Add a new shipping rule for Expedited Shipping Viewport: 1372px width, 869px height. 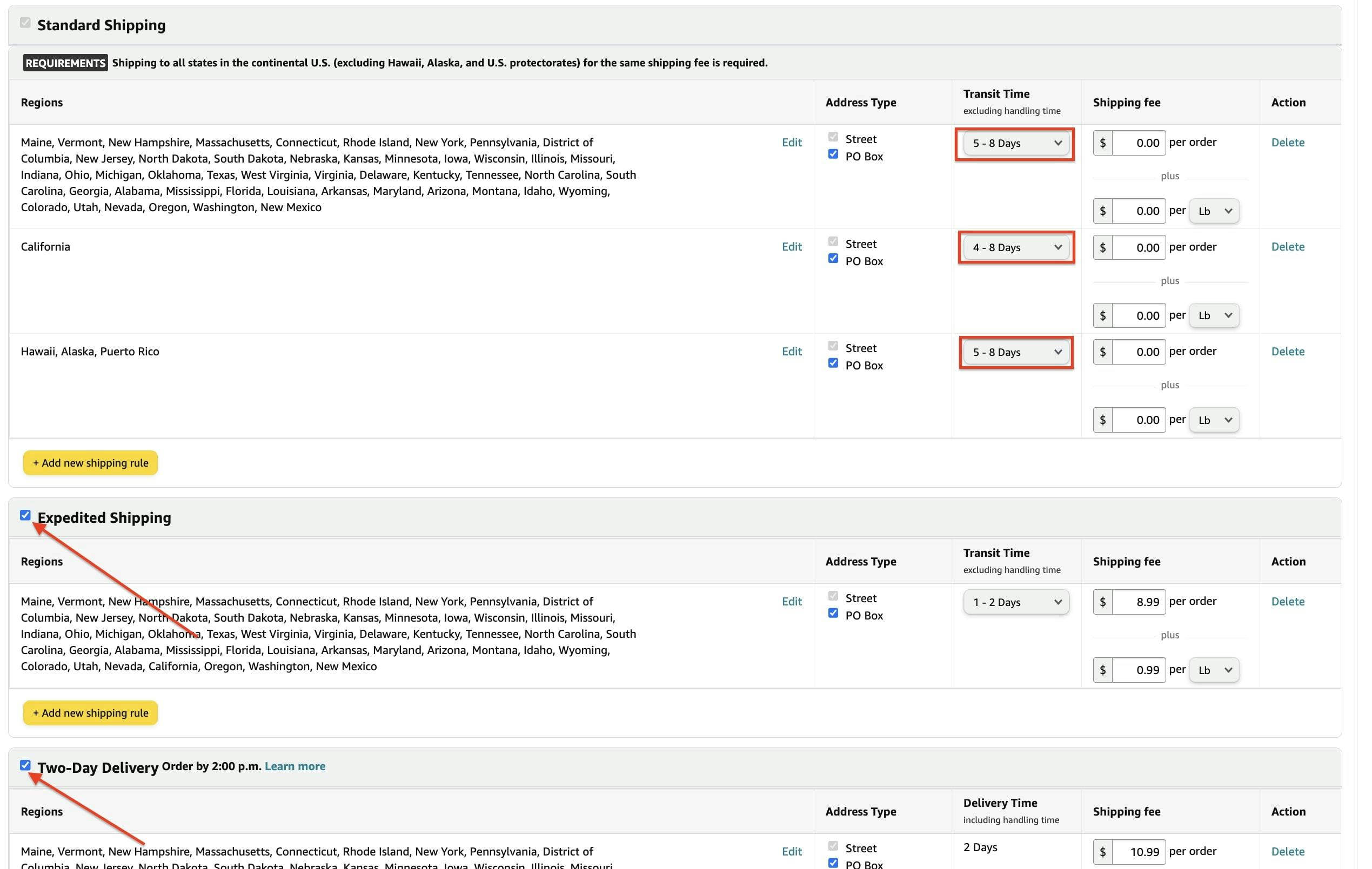click(90, 712)
